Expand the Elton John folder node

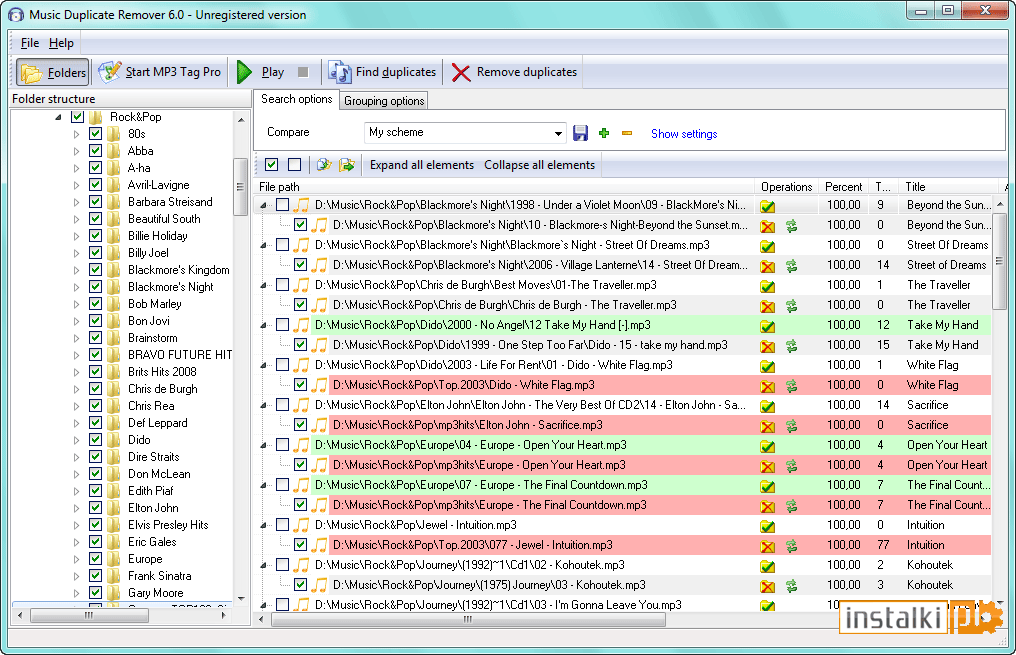coord(76,508)
